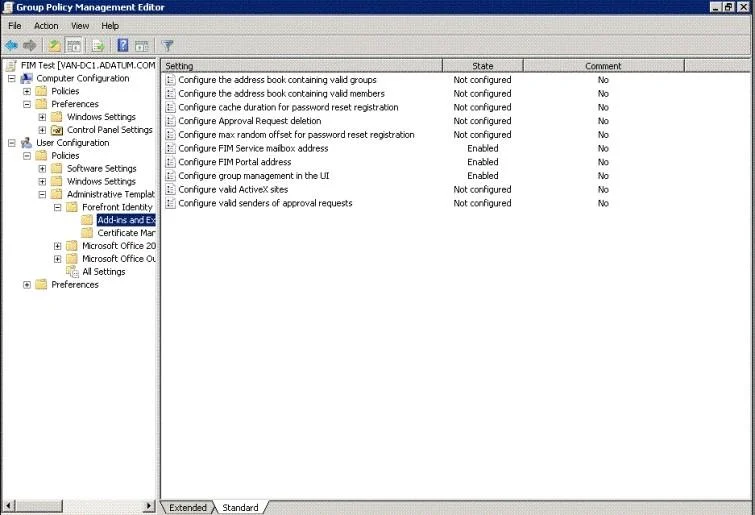Open the View menu
This screenshot has width=755, height=515.
click(x=80, y=26)
